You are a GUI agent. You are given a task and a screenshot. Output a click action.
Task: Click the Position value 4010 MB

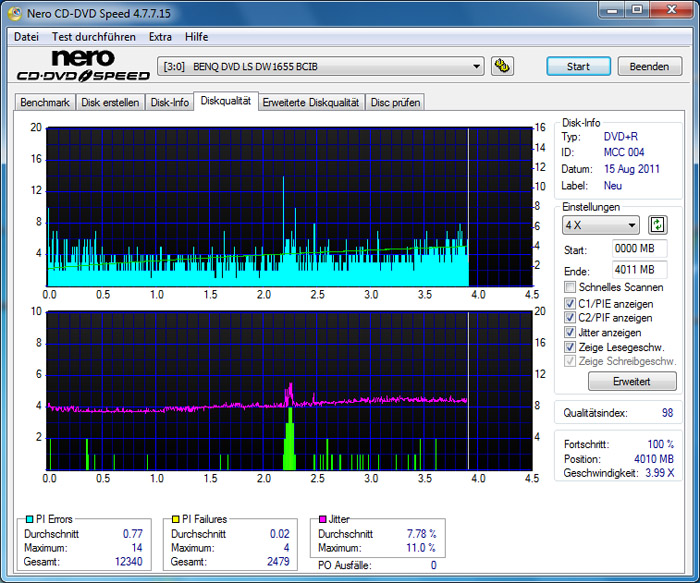click(654, 459)
